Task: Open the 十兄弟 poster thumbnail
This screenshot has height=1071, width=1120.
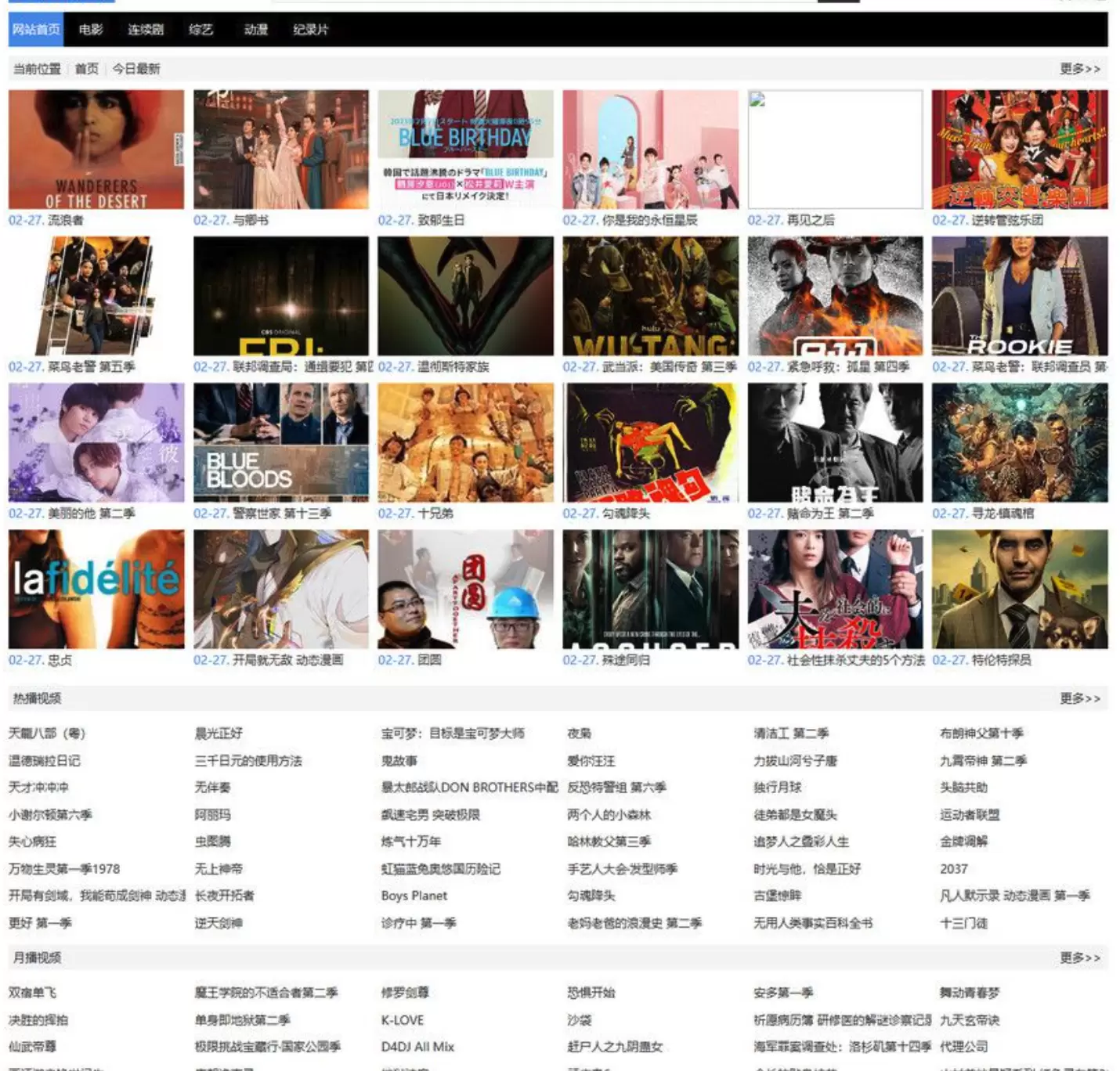Action: [x=465, y=442]
